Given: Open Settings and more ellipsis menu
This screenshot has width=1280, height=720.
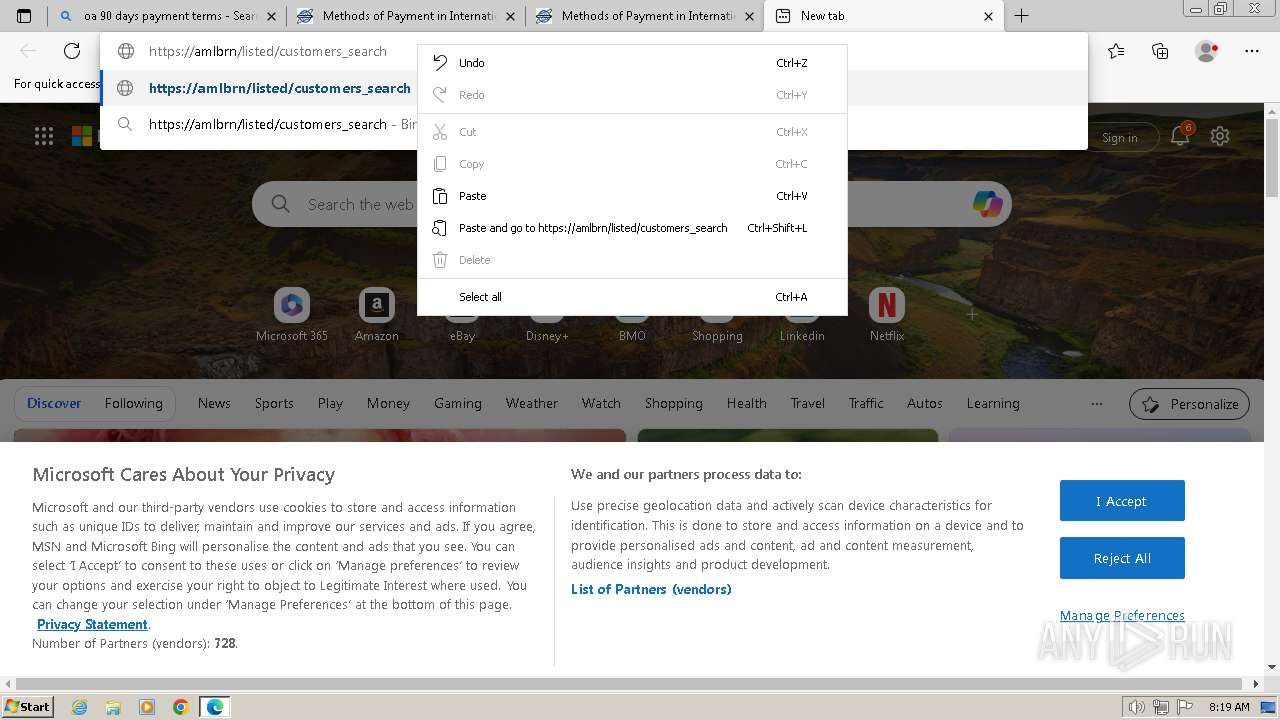Looking at the screenshot, I should pos(1251,51).
